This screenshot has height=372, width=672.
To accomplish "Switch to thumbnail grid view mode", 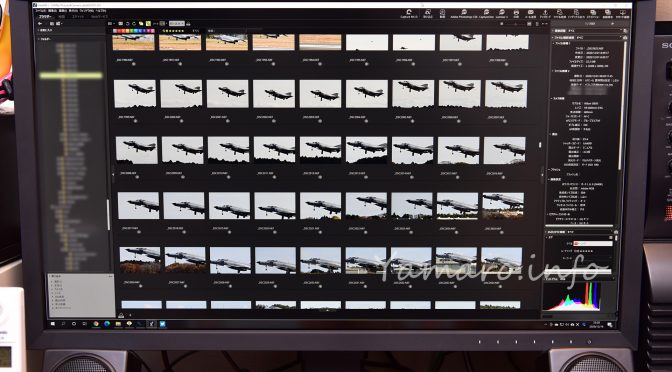I will (x=120, y=24).
